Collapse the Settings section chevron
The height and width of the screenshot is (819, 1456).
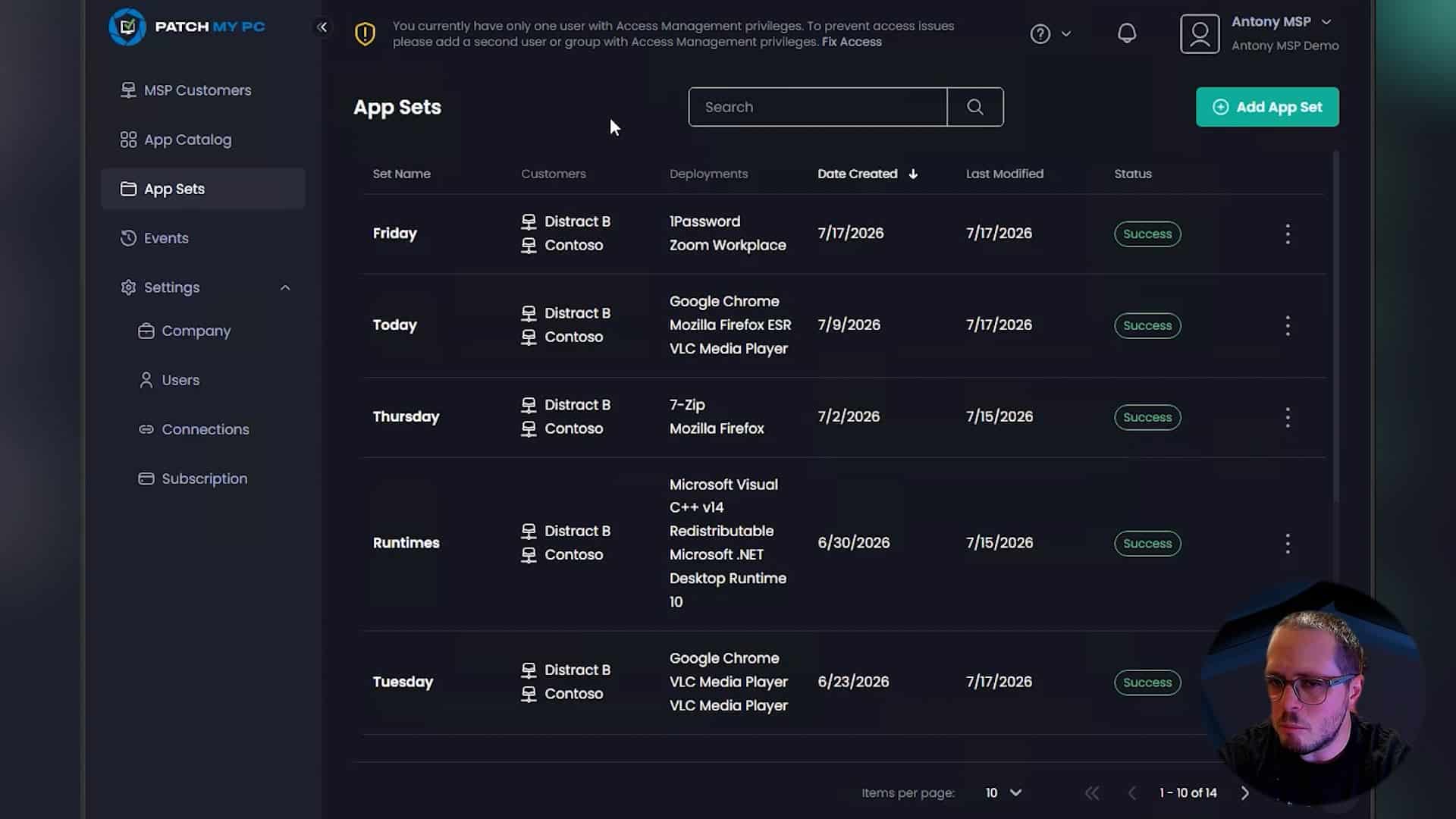[285, 287]
